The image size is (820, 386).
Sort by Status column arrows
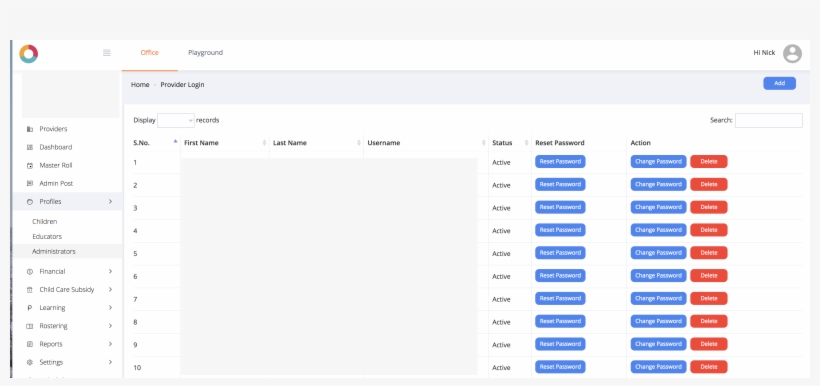point(526,143)
